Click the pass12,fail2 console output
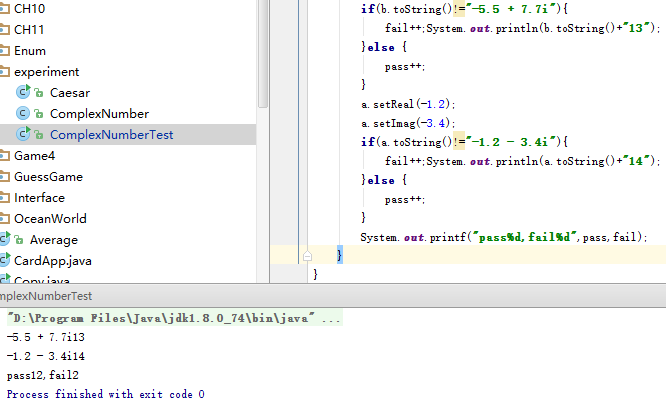The image size is (666, 408). click(42, 375)
